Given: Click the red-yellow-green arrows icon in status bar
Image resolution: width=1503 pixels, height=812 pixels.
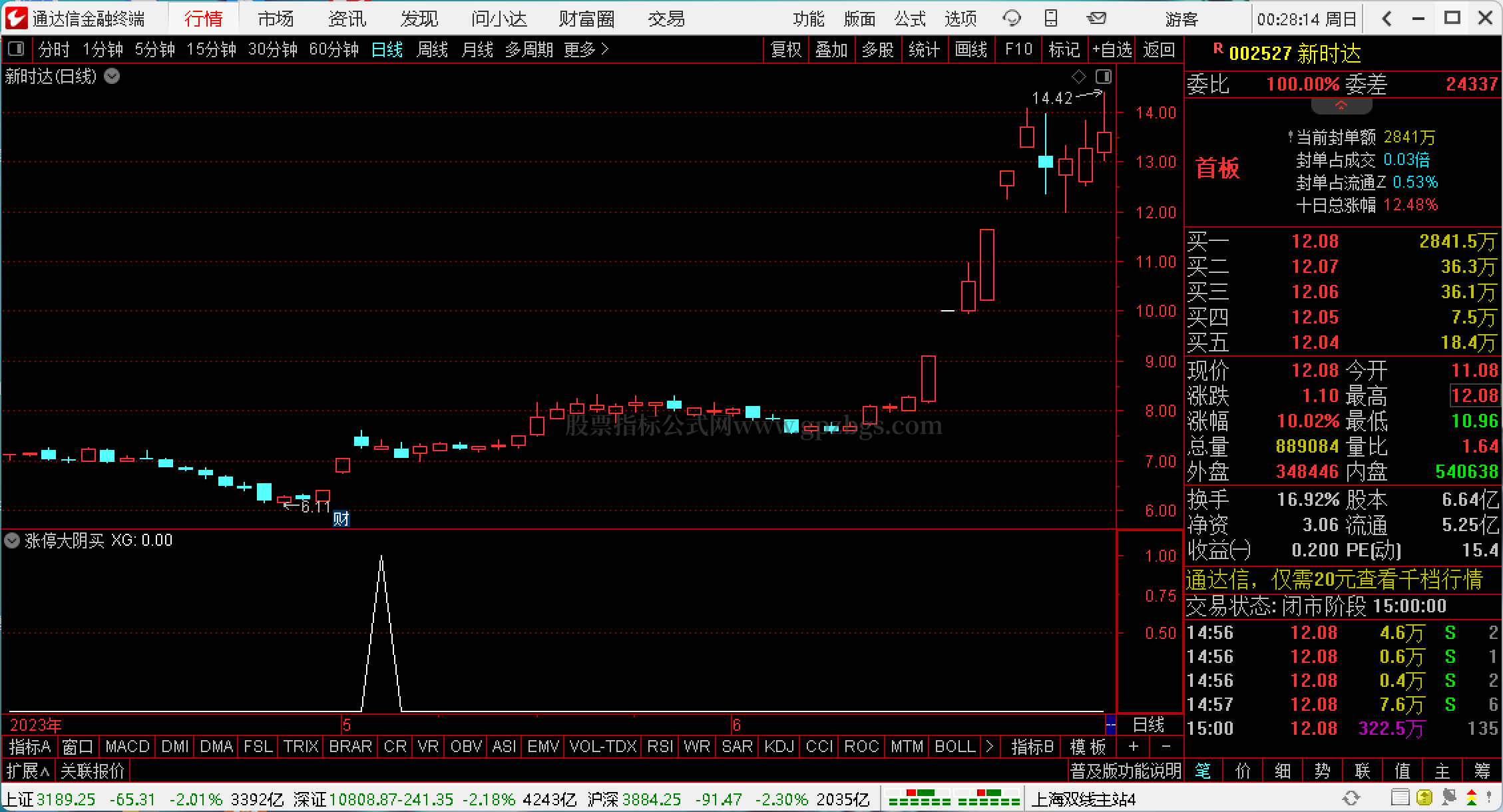Looking at the screenshot, I should coord(1472,797).
